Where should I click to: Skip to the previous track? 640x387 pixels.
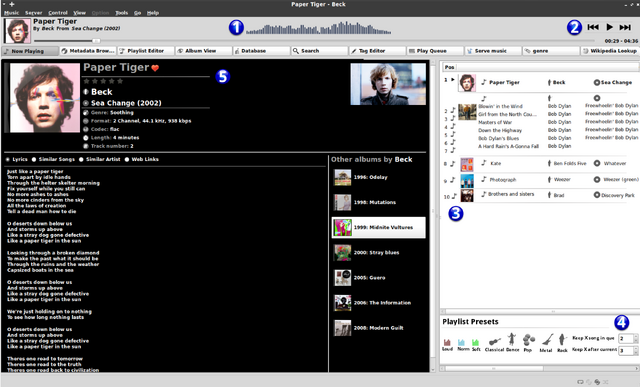[x=593, y=27]
